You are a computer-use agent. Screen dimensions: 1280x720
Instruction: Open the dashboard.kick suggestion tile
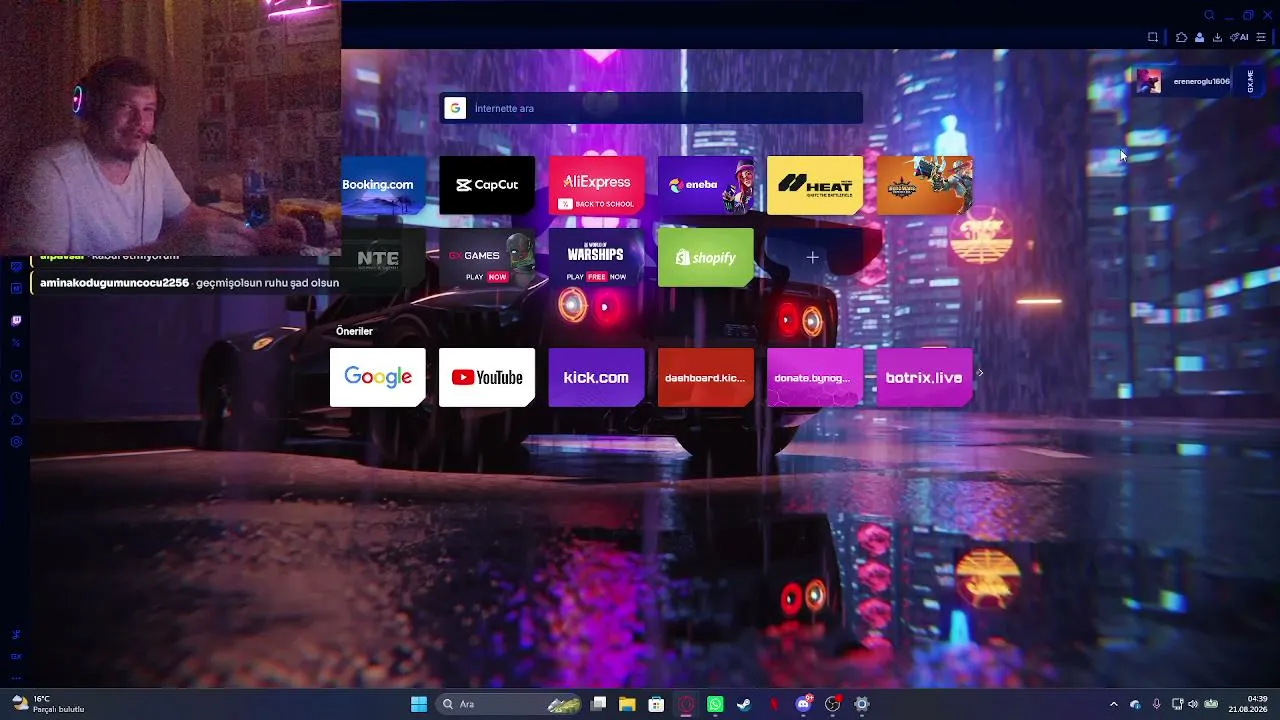706,377
